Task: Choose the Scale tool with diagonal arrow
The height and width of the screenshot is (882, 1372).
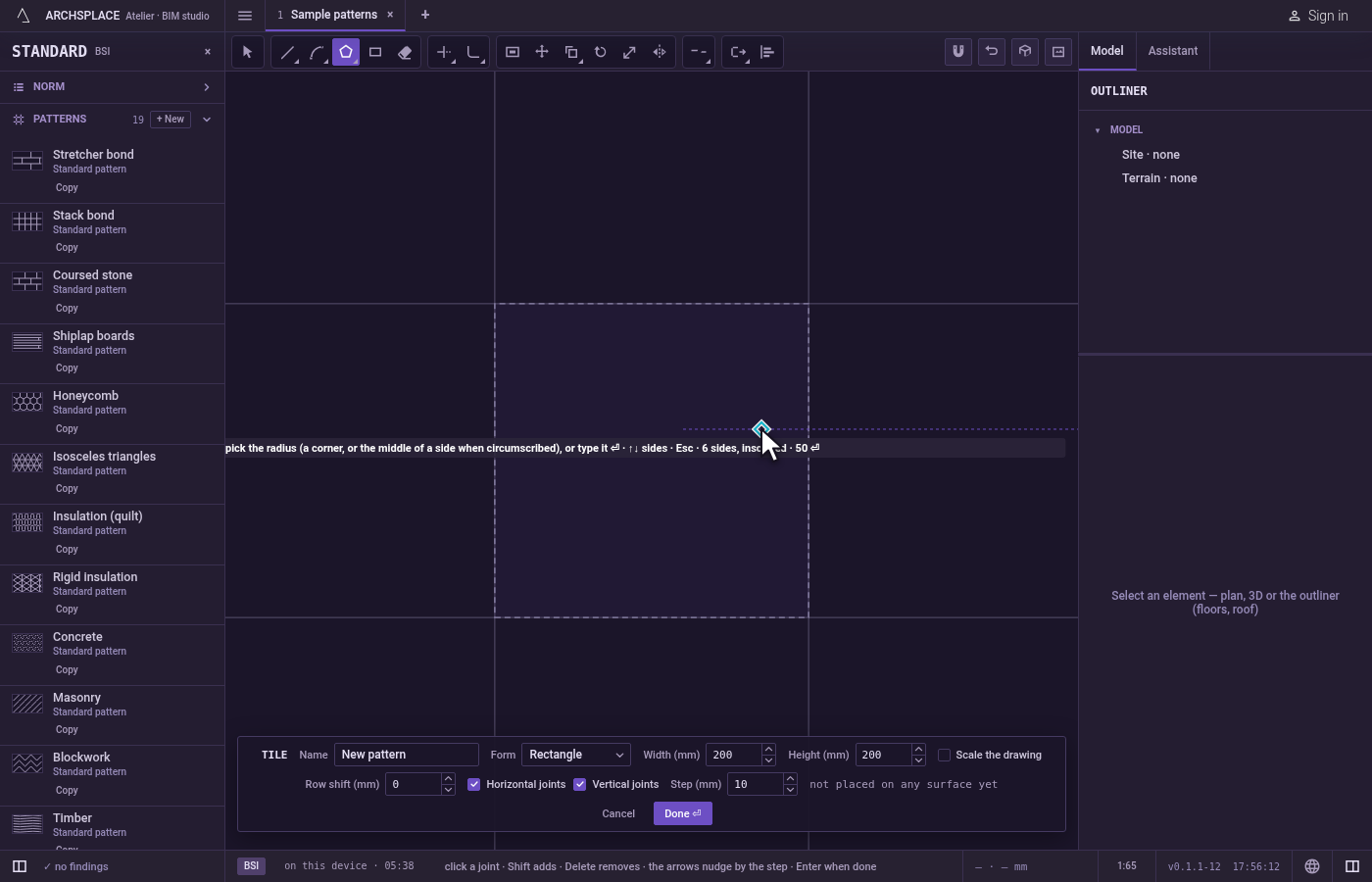Action: 630,52
